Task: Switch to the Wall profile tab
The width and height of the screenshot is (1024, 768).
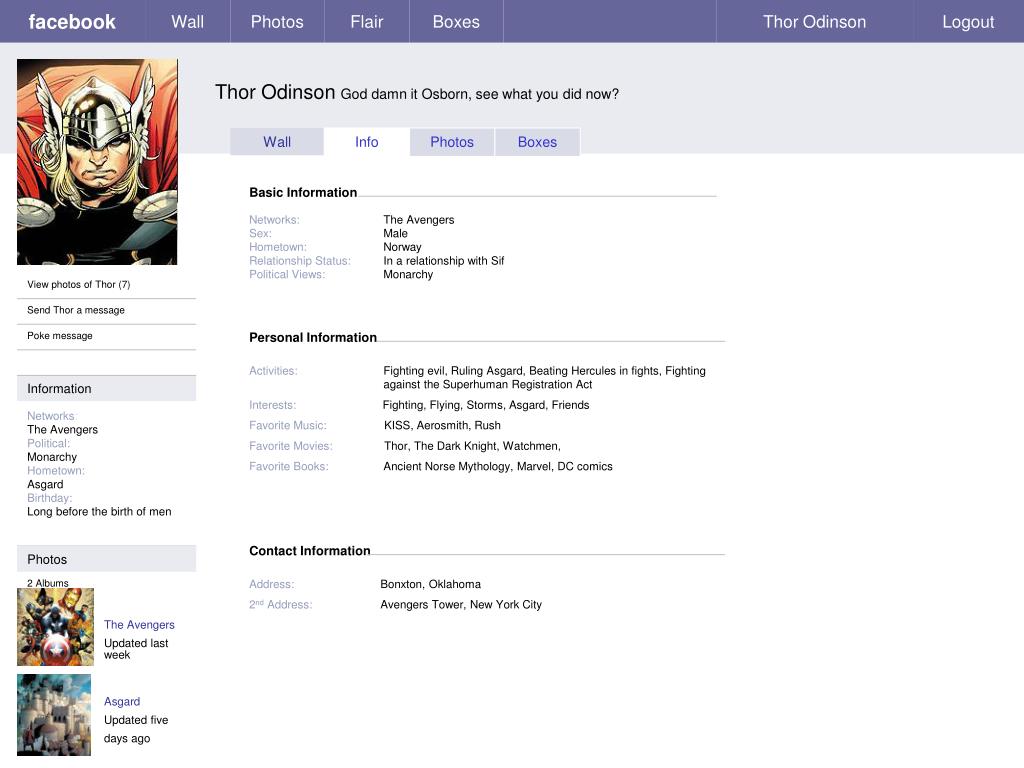Action: click(x=277, y=142)
